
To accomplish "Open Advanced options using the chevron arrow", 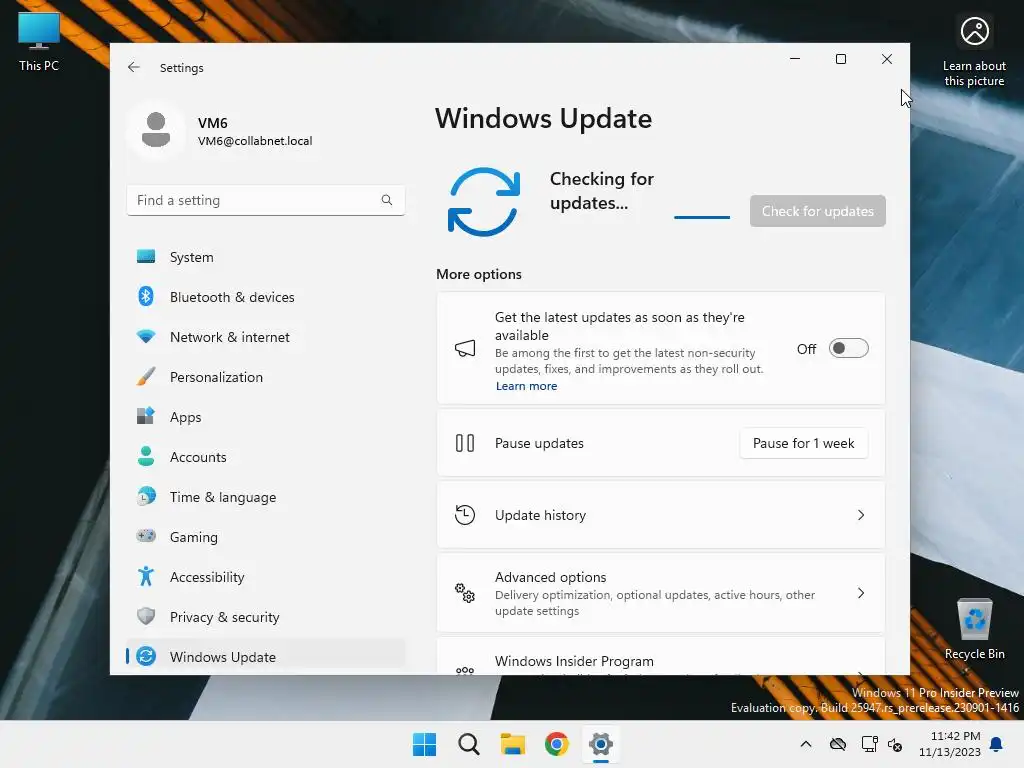I will pyautogui.click(x=861, y=593).
